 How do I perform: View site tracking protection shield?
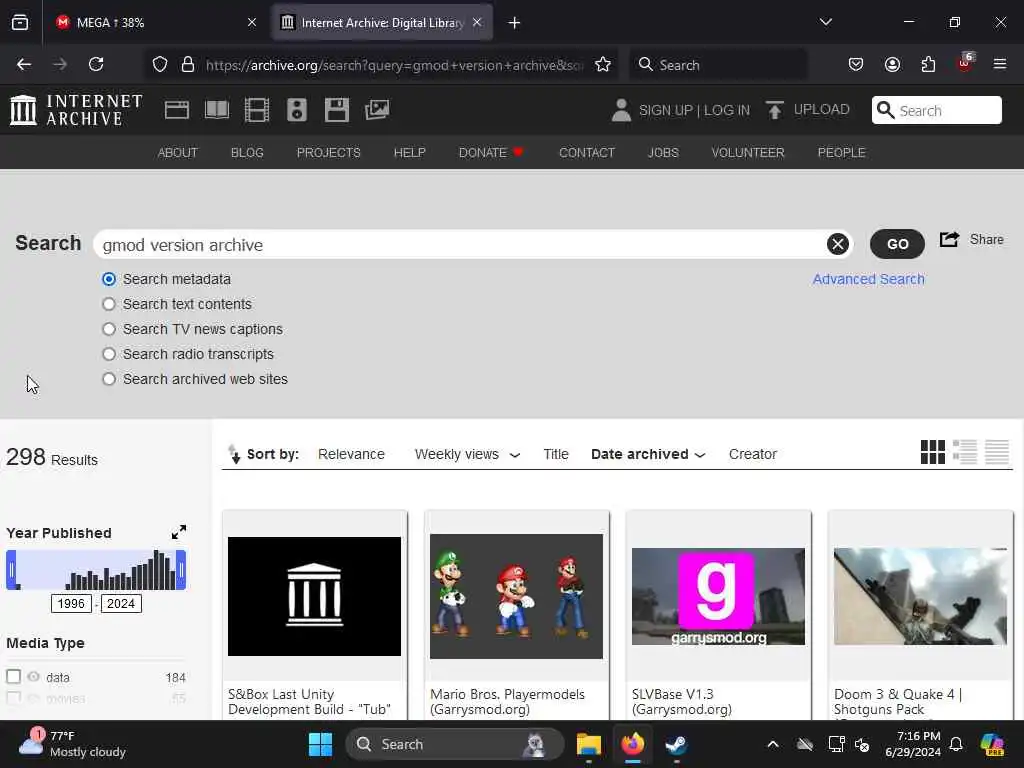(x=160, y=64)
